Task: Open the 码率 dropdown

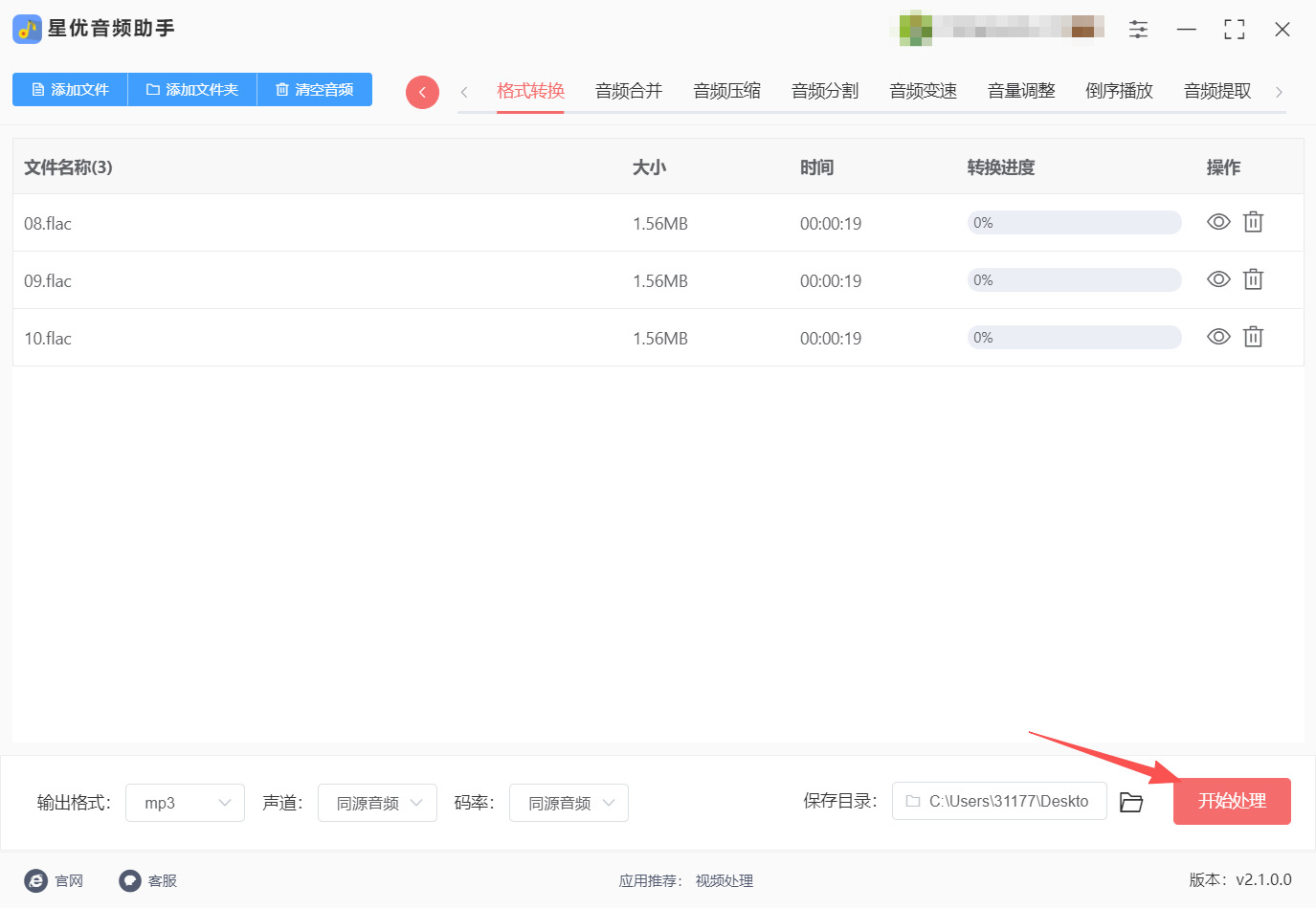Action: click(x=569, y=803)
